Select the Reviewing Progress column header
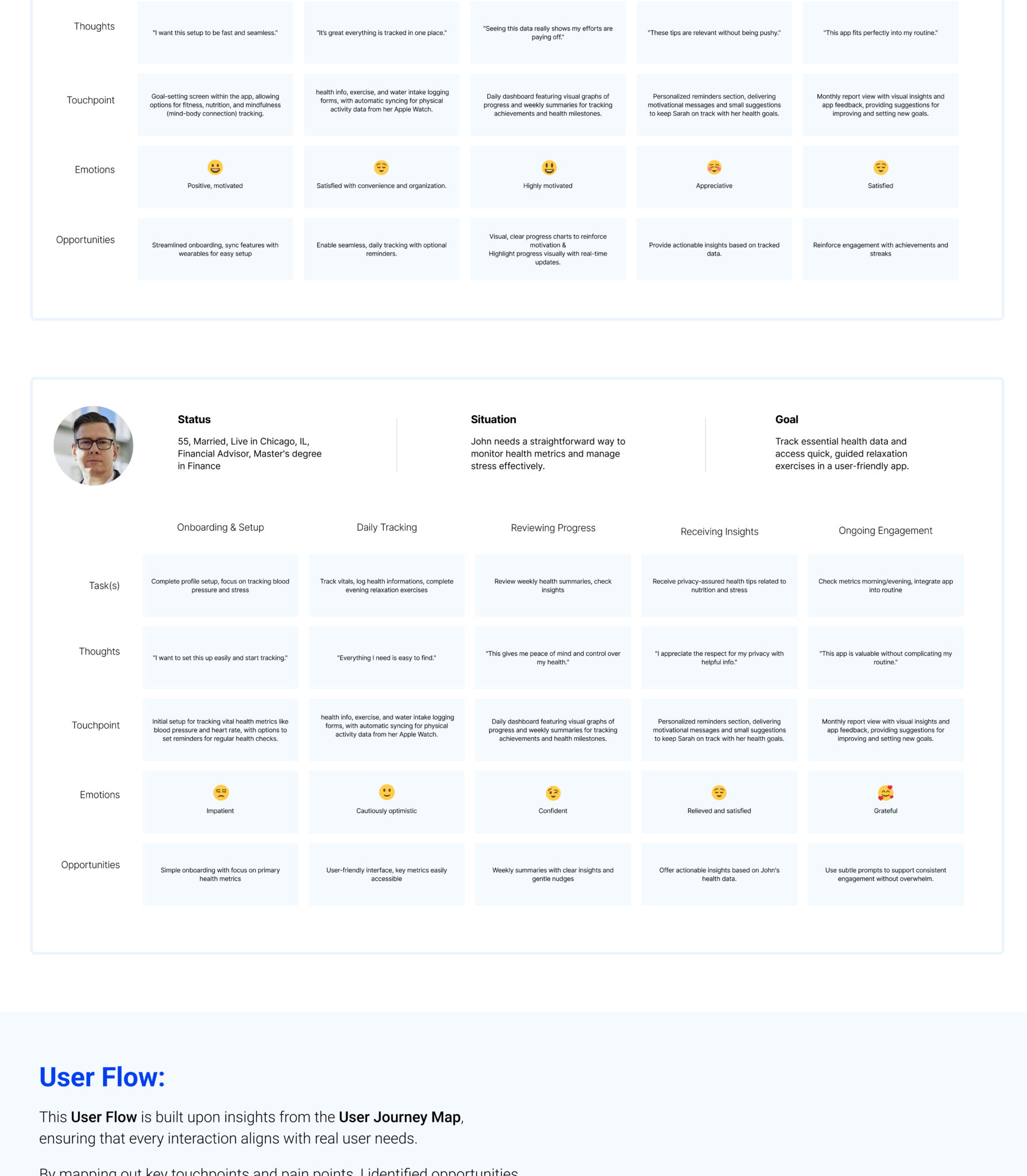This screenshot has height=1176, width=1027. click(553, 528)
